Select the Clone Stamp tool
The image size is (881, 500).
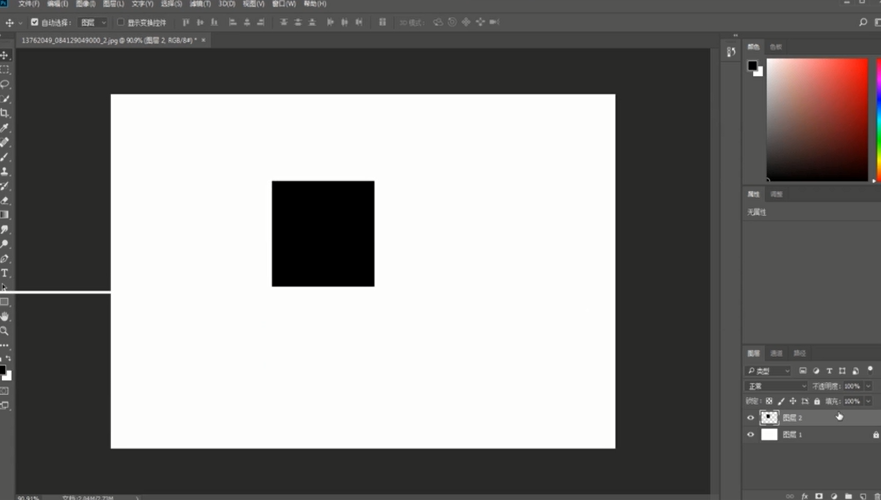point(4,171)
